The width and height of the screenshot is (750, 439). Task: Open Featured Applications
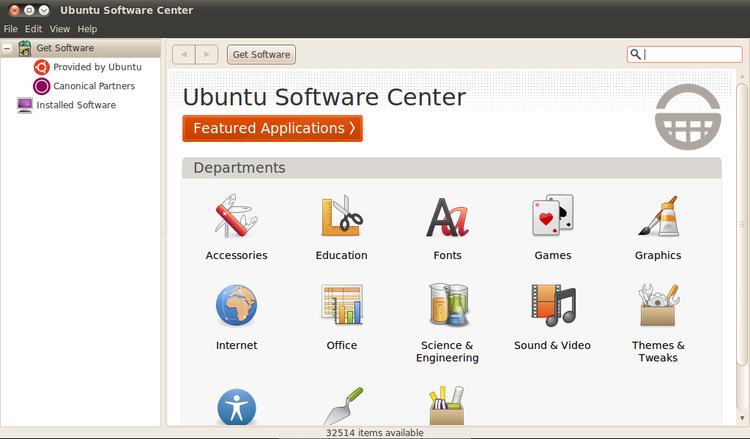tap(273, 128)
